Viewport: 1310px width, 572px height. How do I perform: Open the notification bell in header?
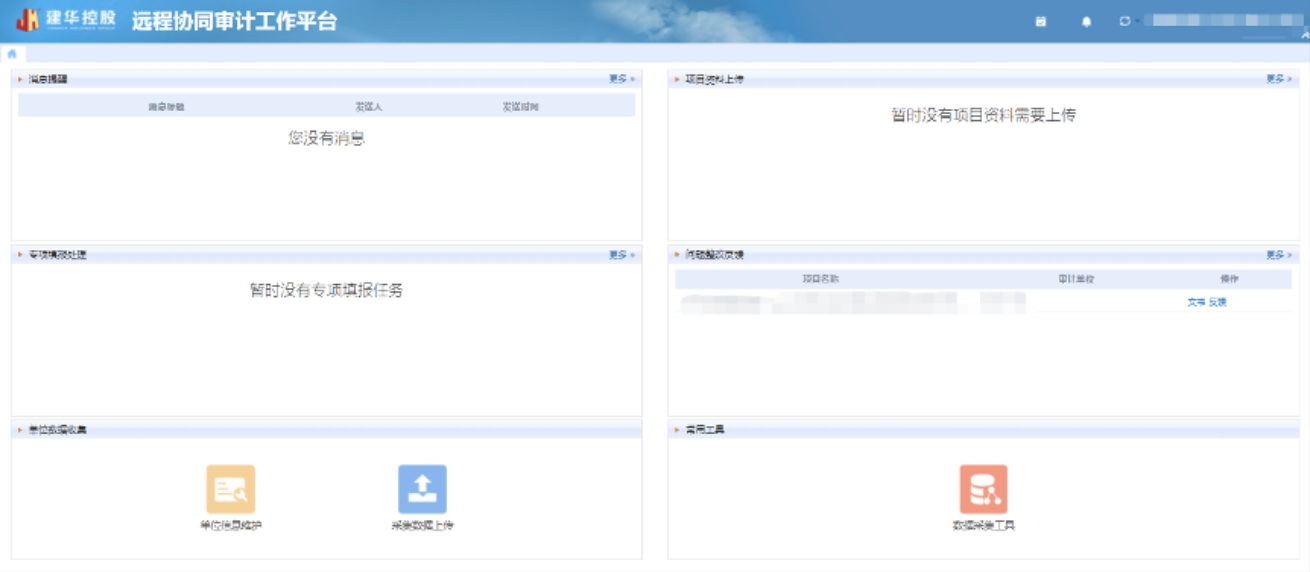[1087, 22]
